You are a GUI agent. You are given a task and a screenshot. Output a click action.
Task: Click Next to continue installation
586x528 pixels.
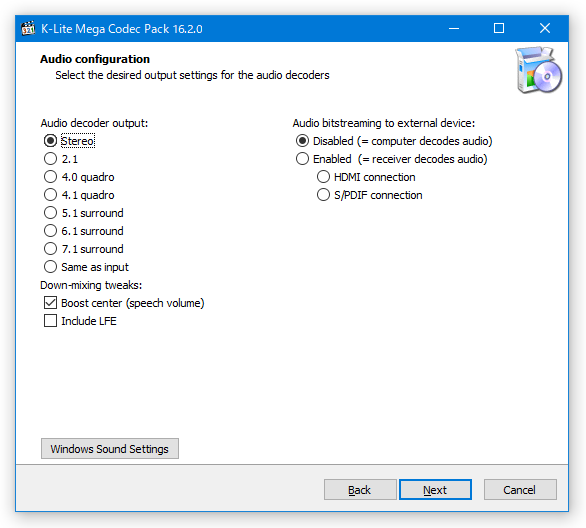click(435, 490)
